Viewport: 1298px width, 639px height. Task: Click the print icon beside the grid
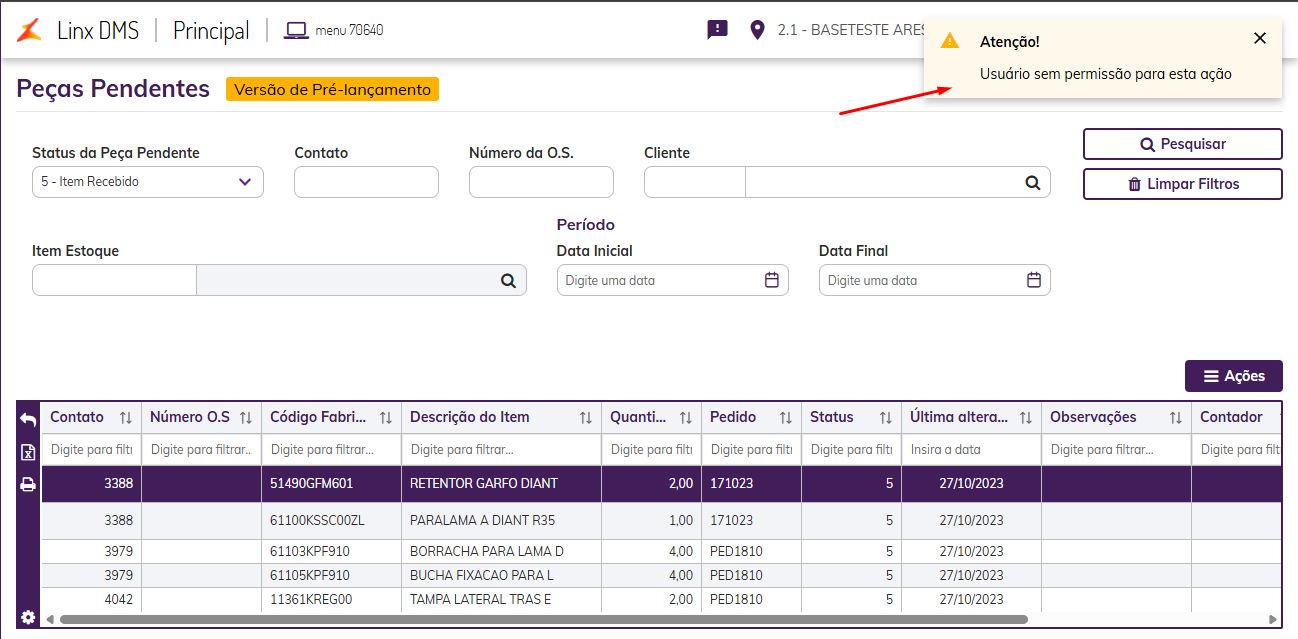[x=28, y=485]
